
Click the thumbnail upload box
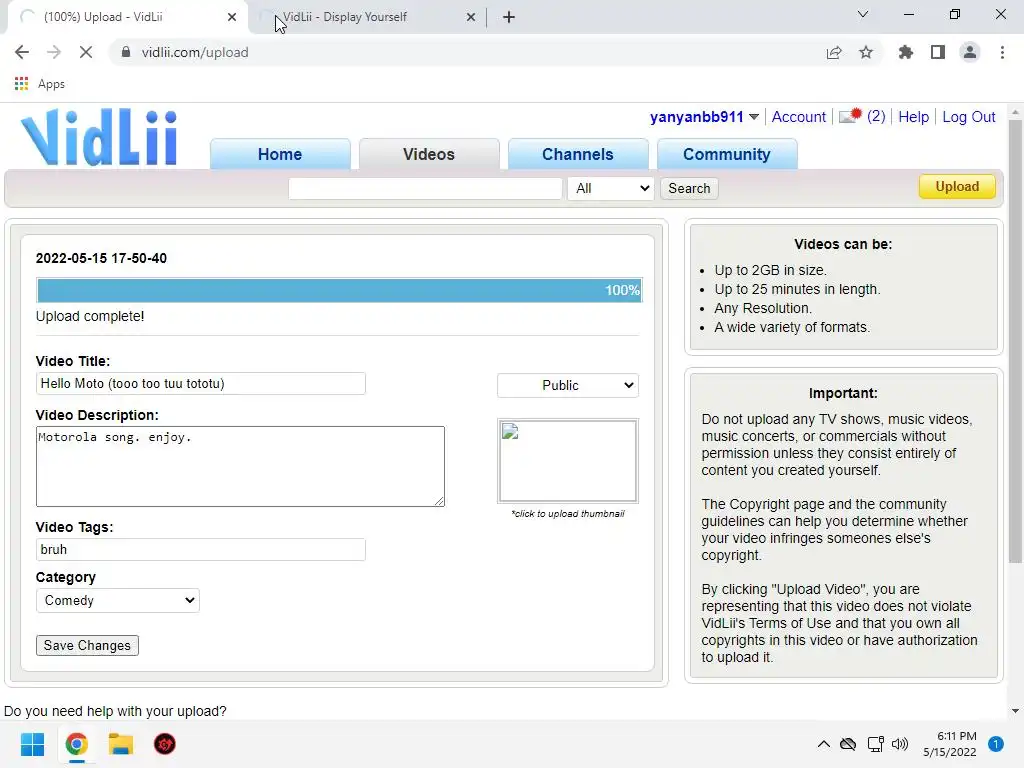(x=568, y=461)
